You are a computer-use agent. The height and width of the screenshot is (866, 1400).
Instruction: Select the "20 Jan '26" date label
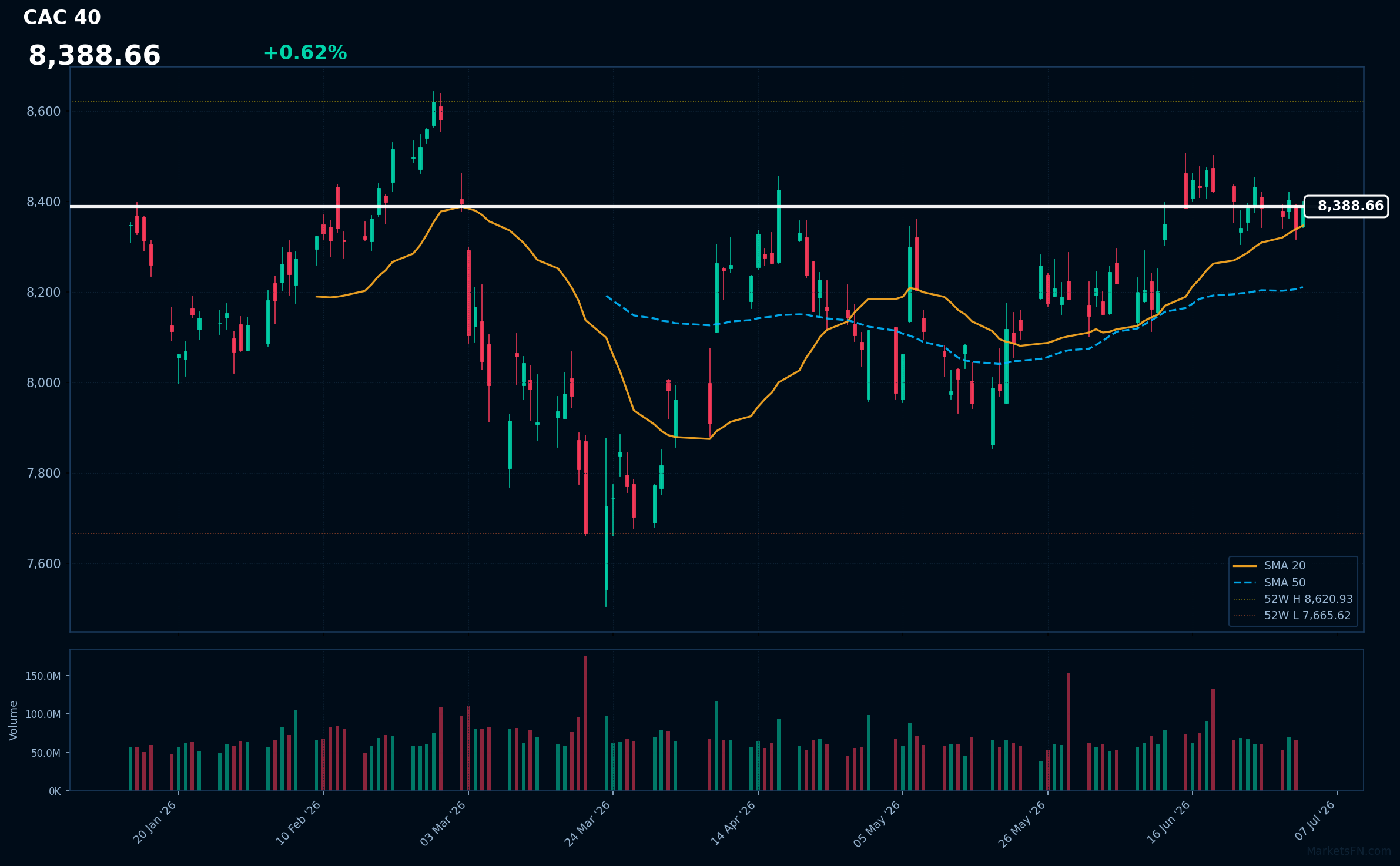coord(156,823)
